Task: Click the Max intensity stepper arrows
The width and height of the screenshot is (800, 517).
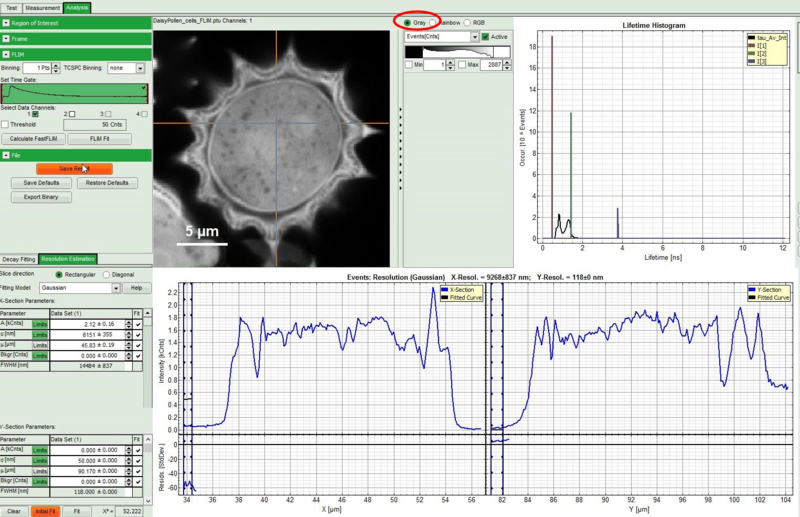Action: click(x=507, y=65)
